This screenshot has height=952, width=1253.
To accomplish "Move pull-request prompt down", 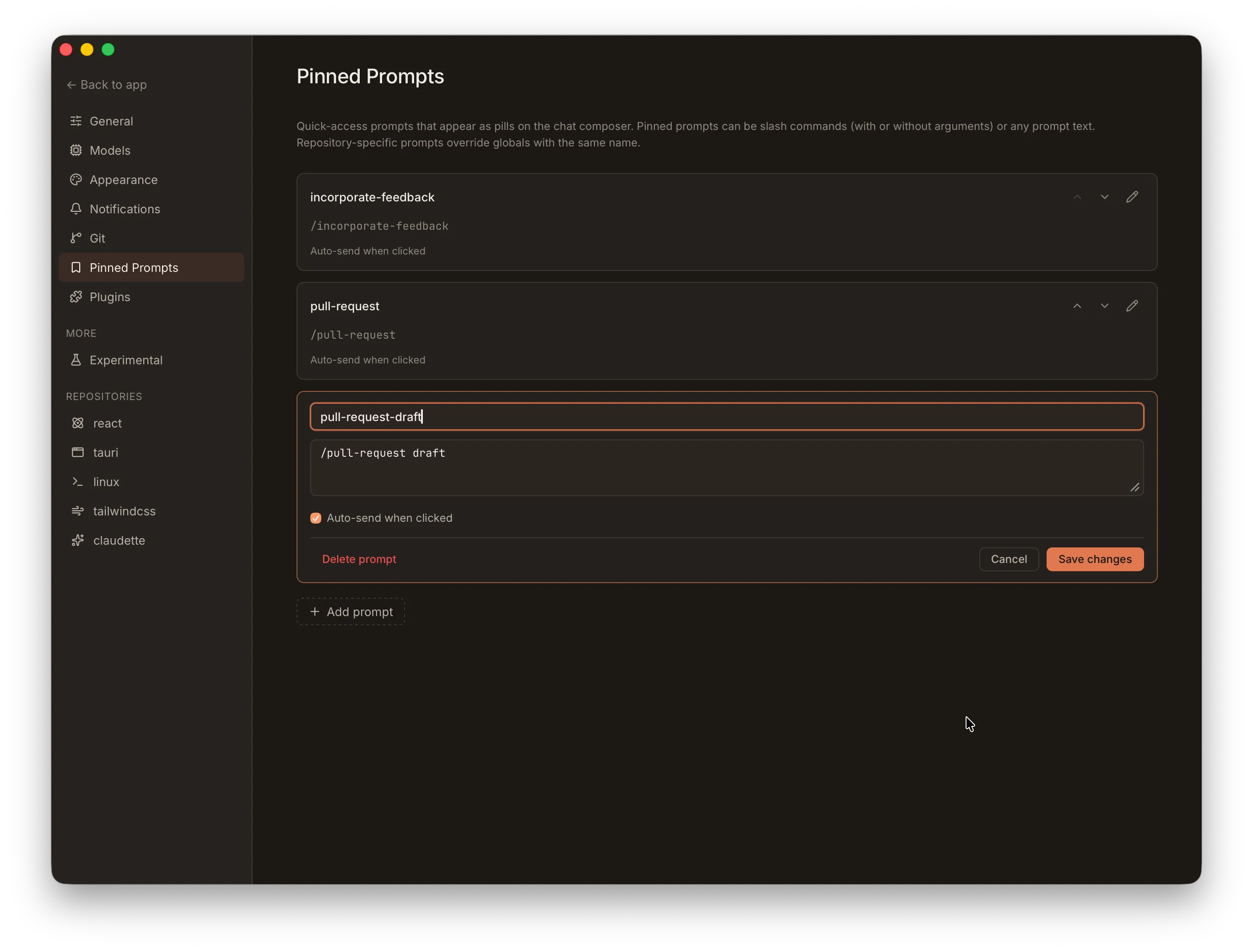I will point(1105,306).
